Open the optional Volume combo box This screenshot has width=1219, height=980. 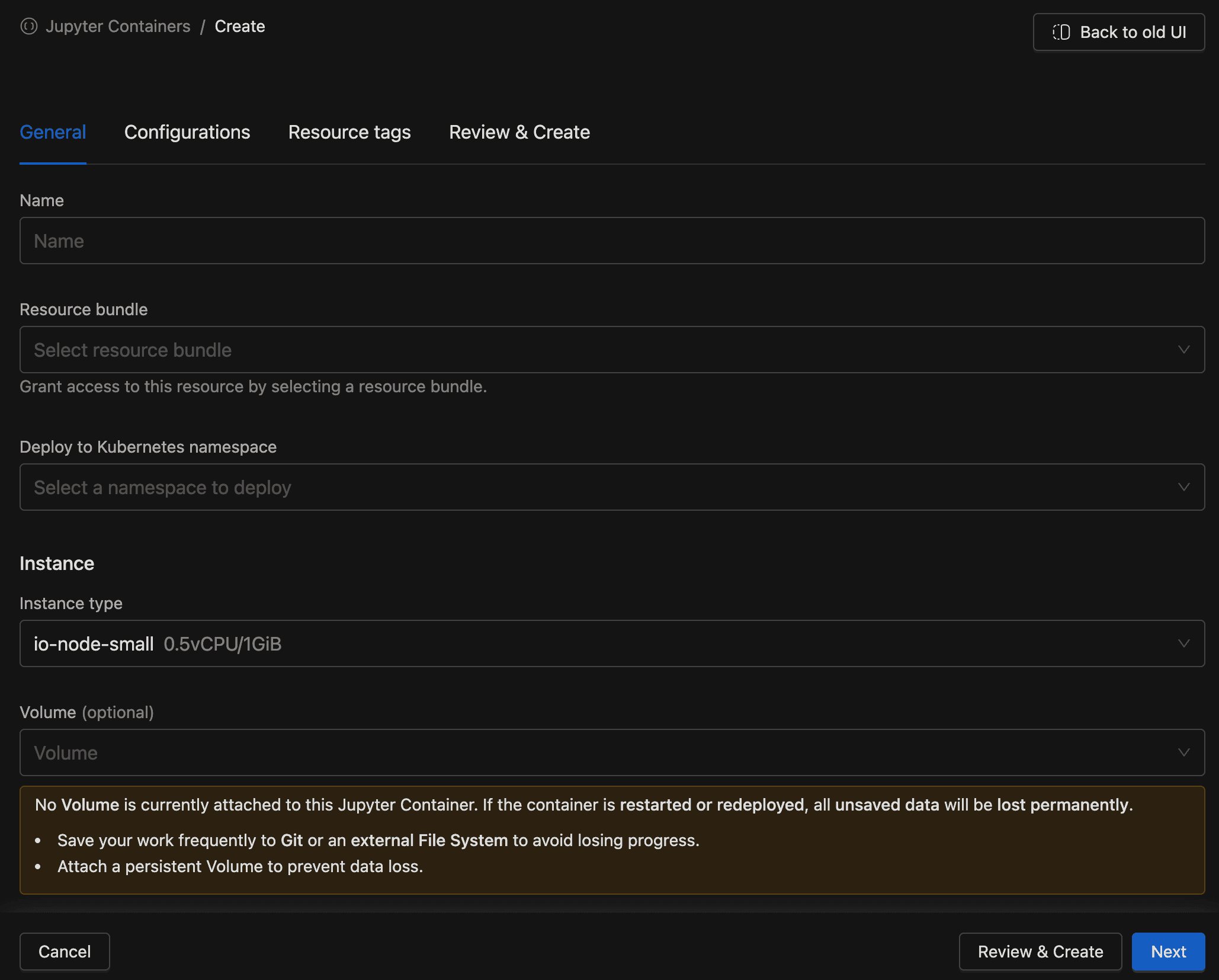592,752
